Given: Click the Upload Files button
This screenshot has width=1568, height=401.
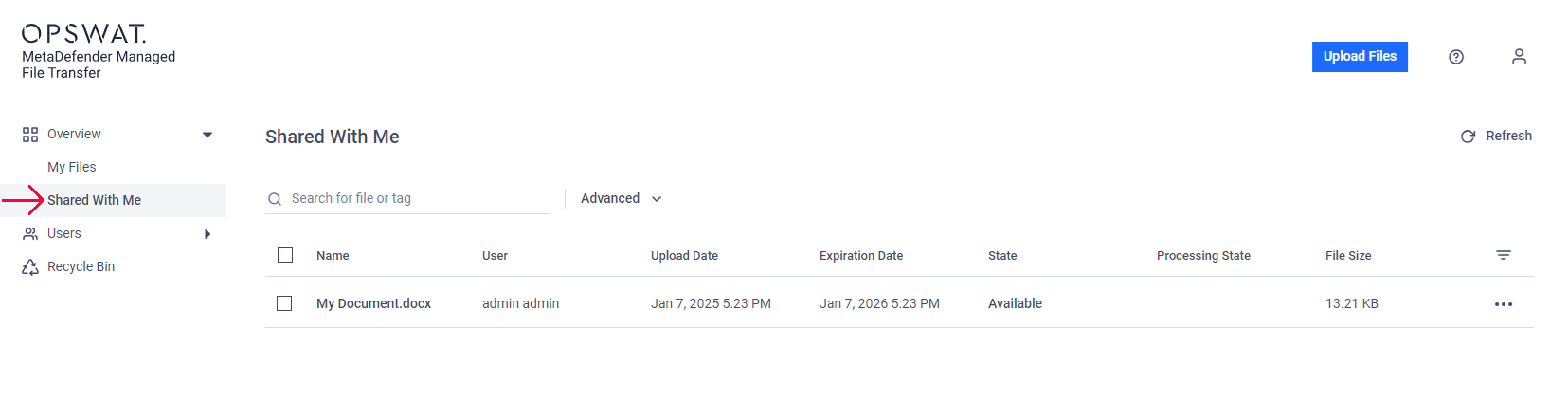Looking at the screenshot, I should (1360, 57).
